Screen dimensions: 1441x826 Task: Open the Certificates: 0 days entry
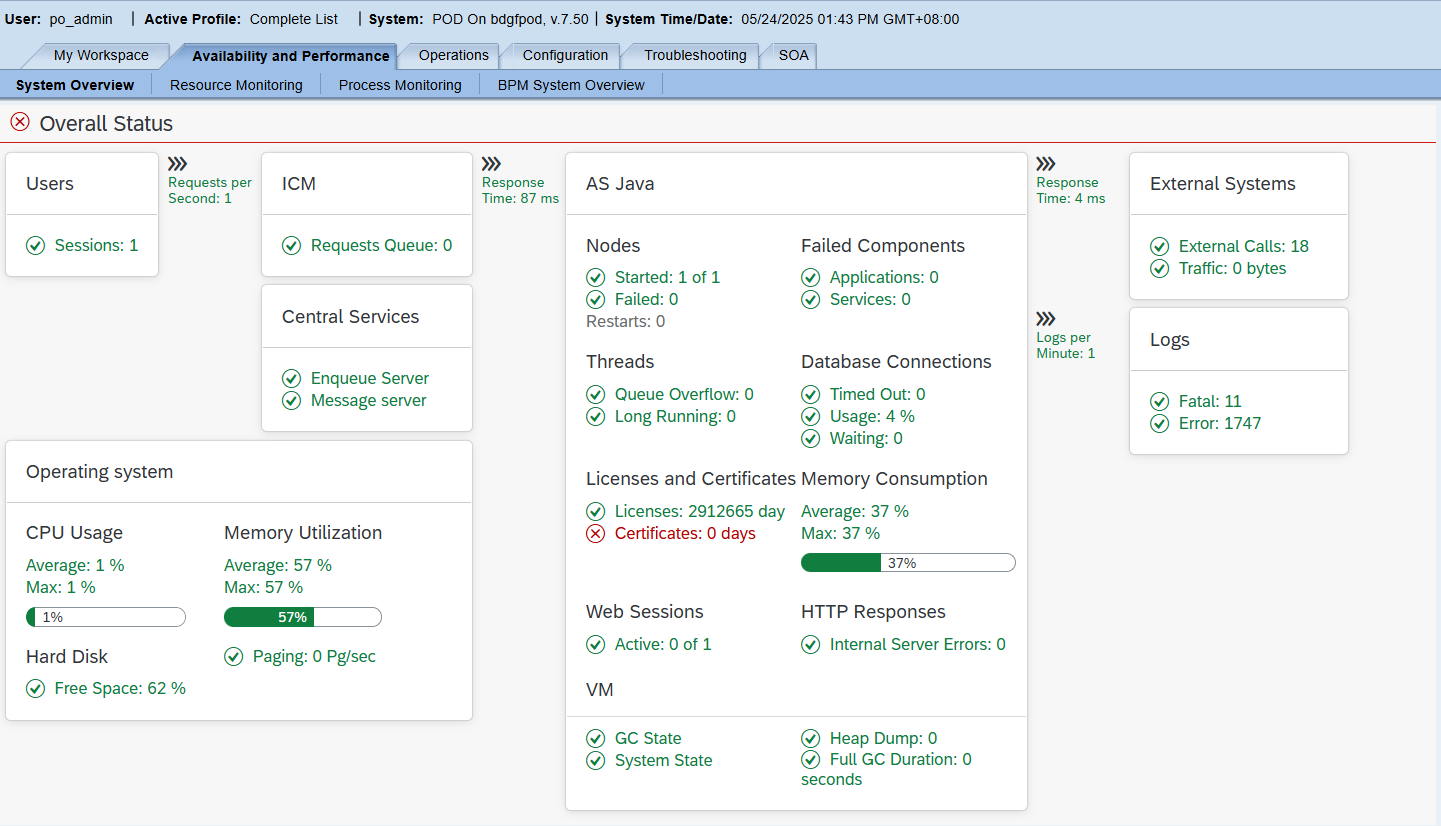click(x=685, y=533)
